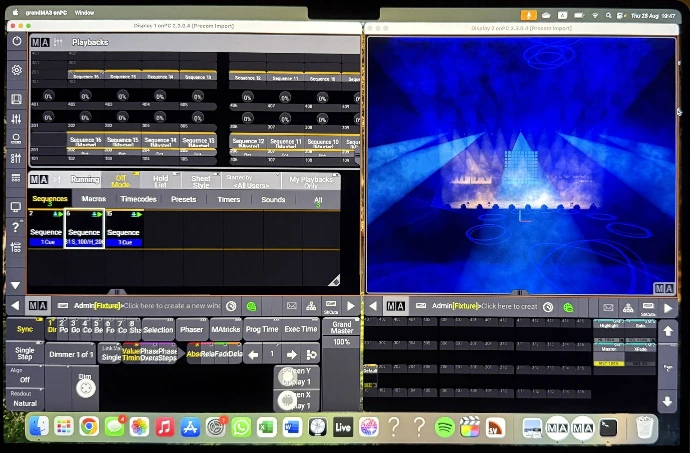This screenshot has height=453, width=690.
Task: Open the Sheet Style dropdown
Action: (x=201, y=180)
